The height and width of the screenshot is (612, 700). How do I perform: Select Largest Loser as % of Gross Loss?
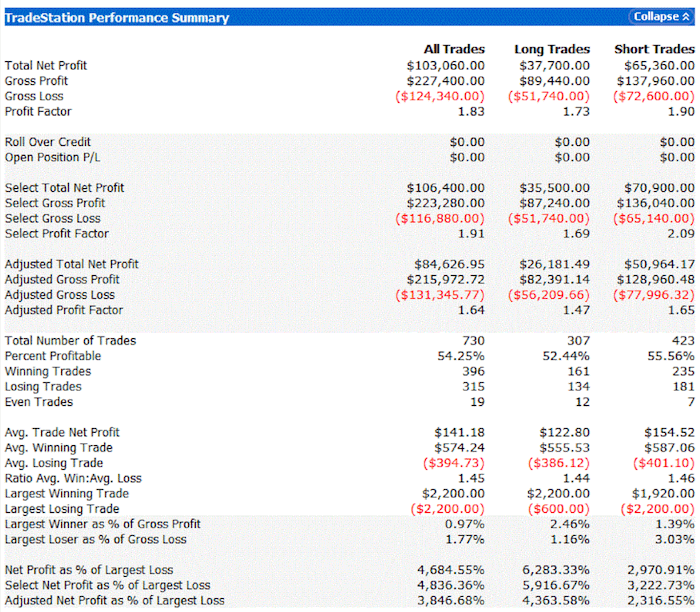tap(96, 539)
